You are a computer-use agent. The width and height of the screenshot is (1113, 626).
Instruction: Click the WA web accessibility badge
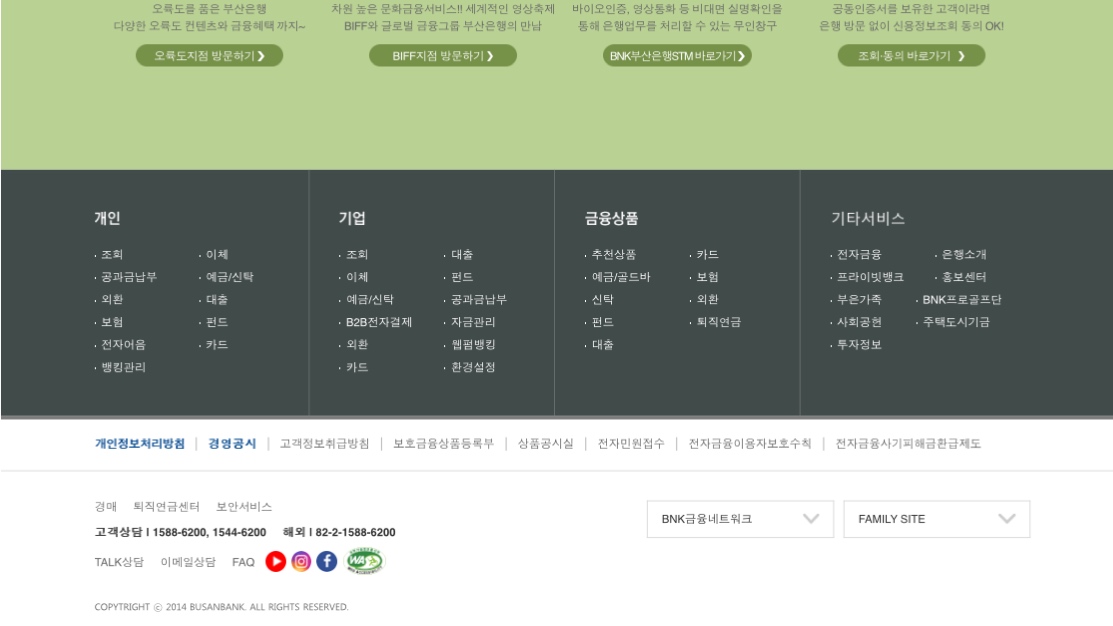click(364, 561)
